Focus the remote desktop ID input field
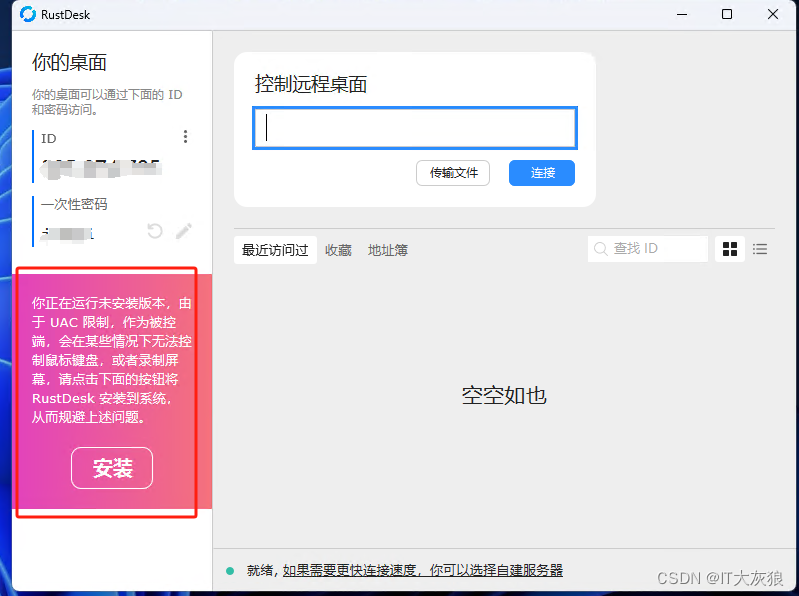 coord(415,128)
